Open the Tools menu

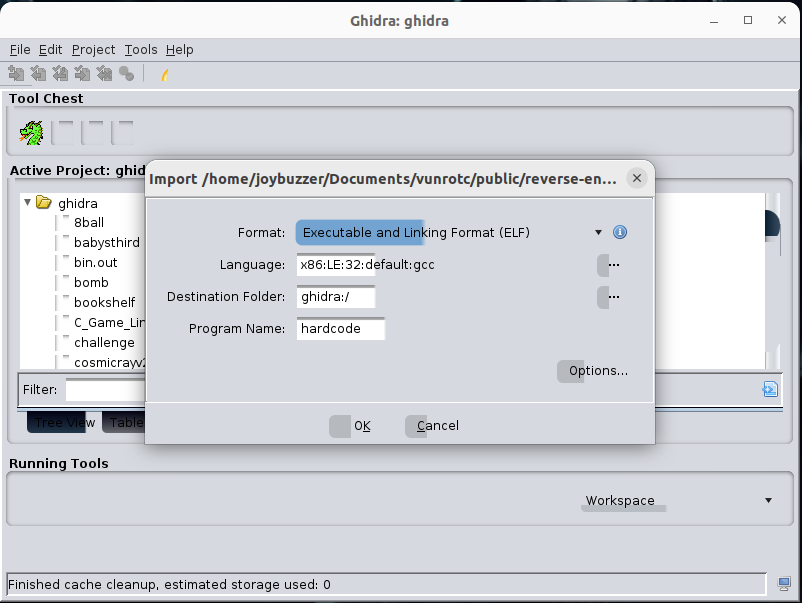(x=141, y=50)
